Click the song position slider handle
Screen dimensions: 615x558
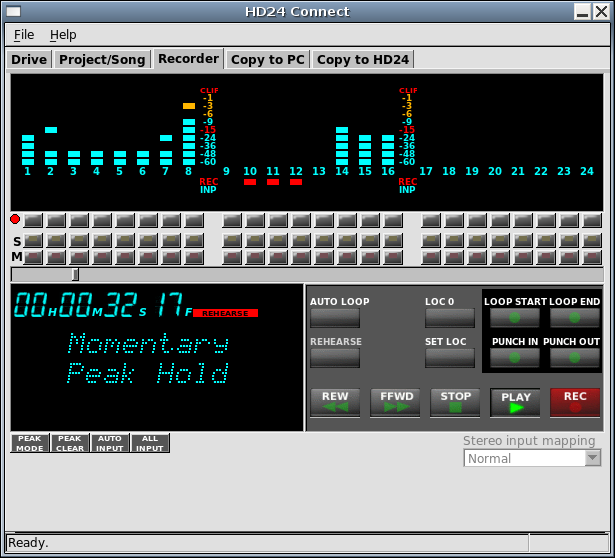[75, 274]
